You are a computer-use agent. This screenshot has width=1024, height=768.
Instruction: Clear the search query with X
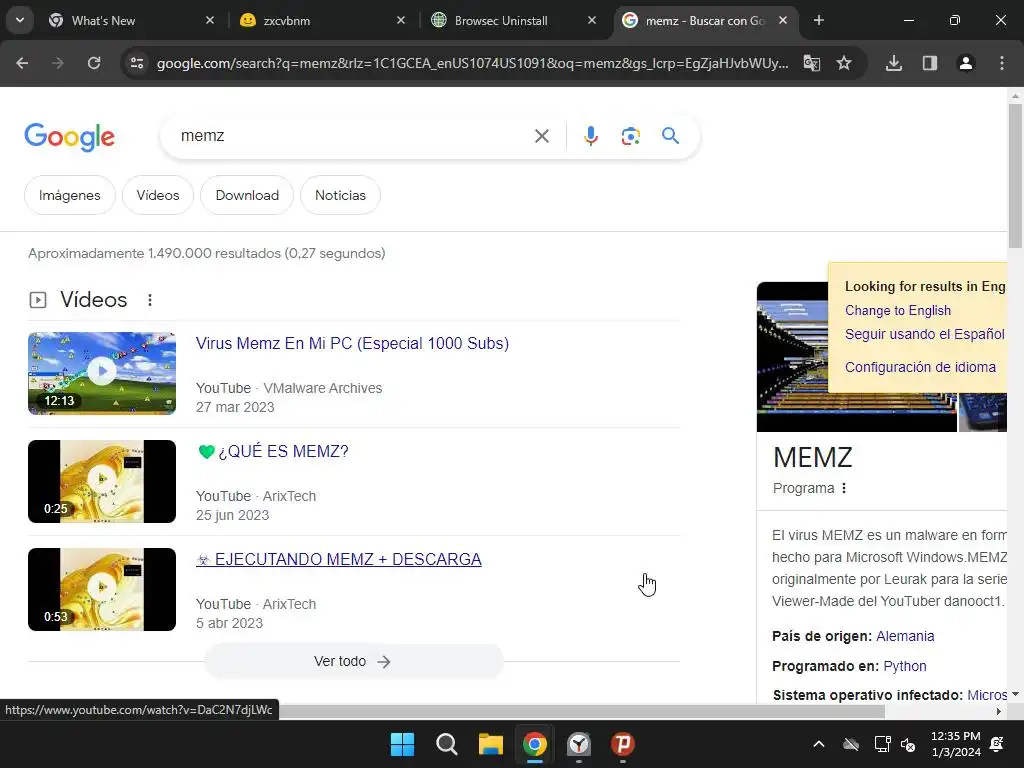pos(542,136)
